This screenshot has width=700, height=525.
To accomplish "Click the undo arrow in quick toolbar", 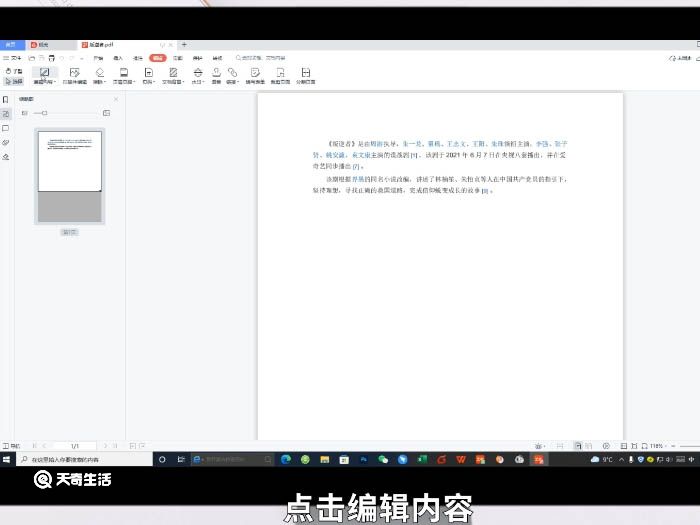I will pyautogui.click(x=62, y=58).
